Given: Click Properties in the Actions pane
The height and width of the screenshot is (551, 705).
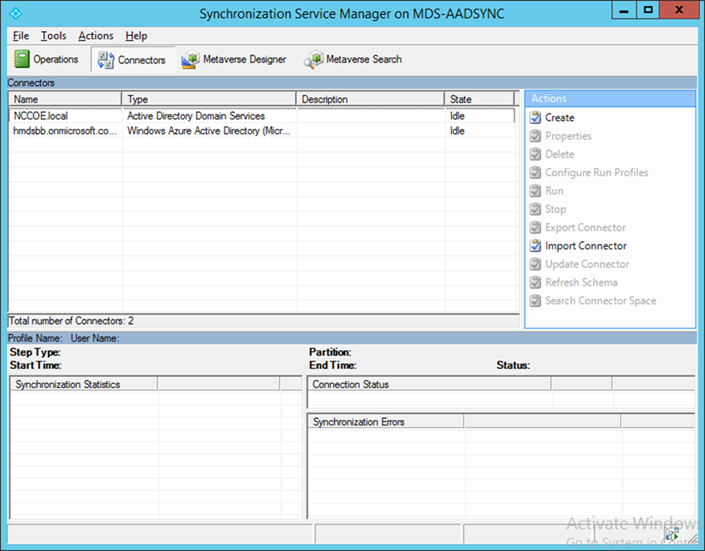Looking at the screenshot, I should tap(568, 136).
